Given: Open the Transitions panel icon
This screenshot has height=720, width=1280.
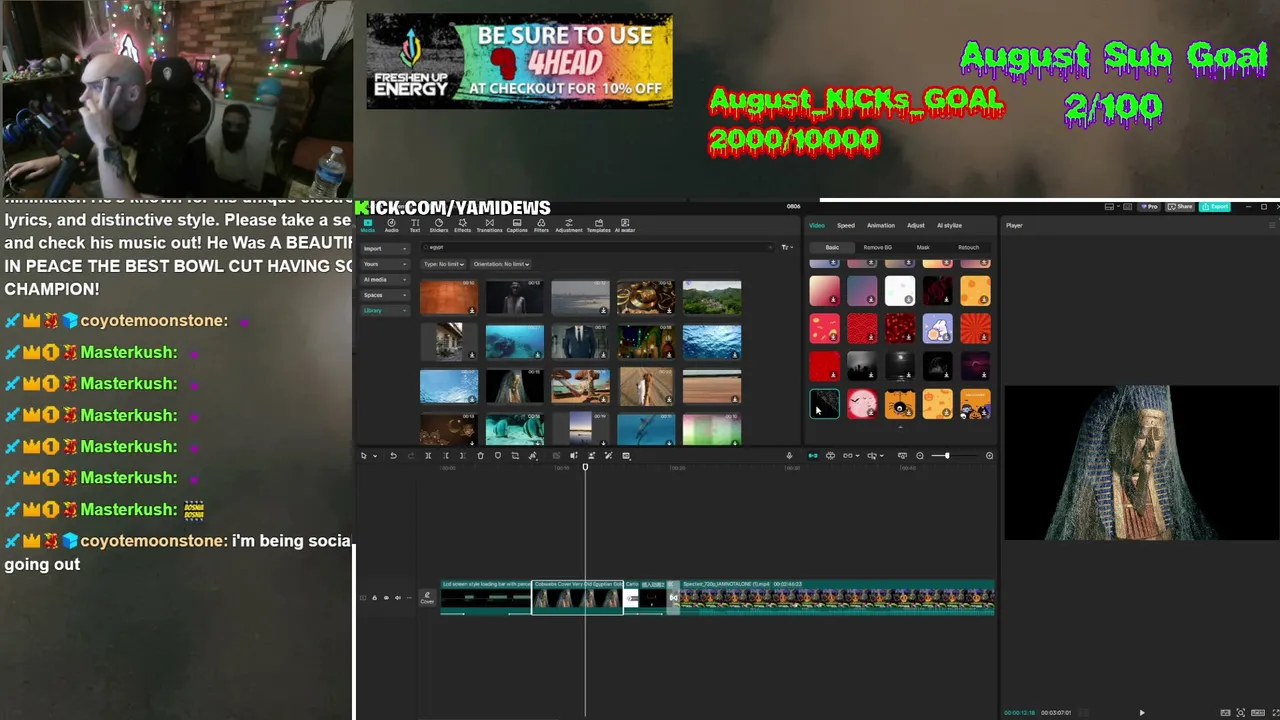Looking at the screenshot, I should point(489,225).
